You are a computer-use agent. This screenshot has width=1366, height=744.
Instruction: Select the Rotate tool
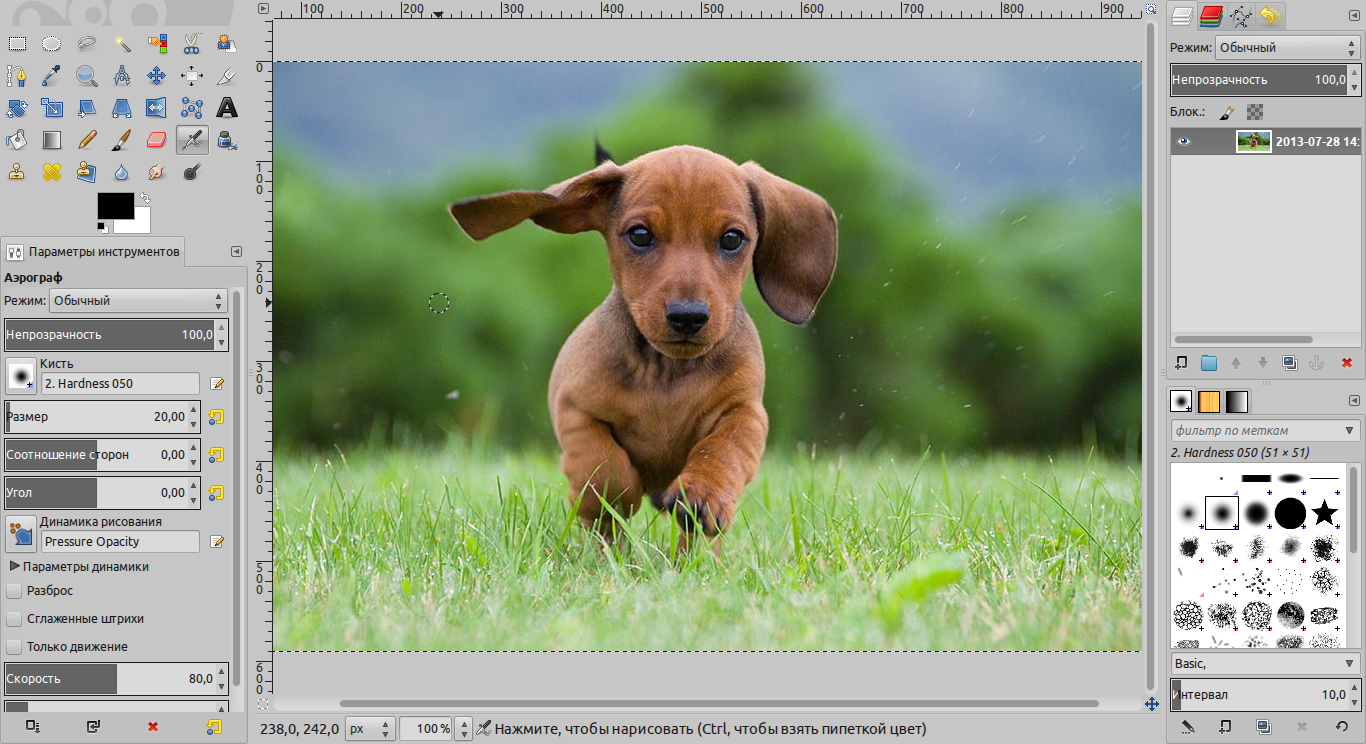pos(17,107)
